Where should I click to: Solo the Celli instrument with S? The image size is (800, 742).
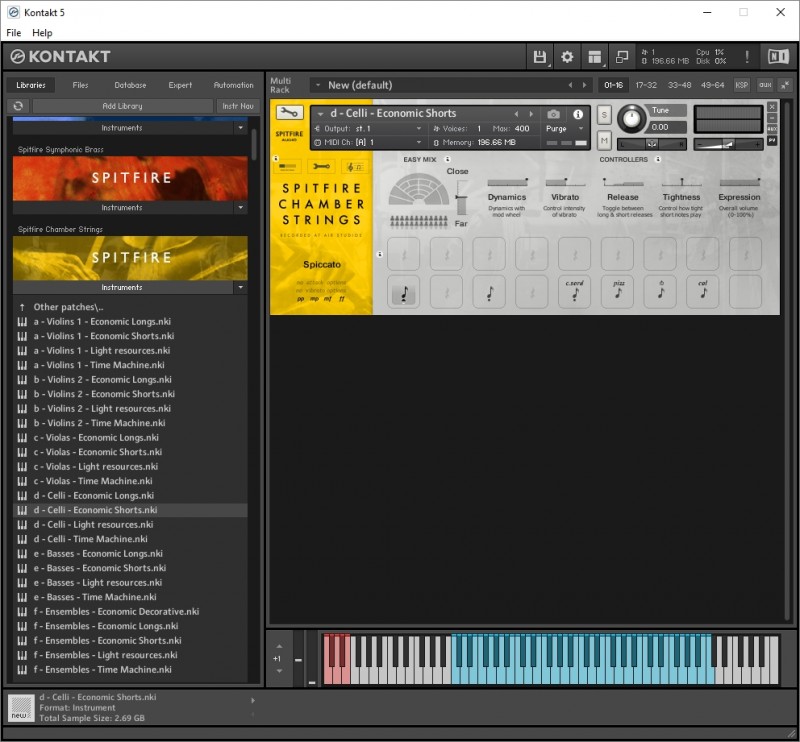point(604,115)
